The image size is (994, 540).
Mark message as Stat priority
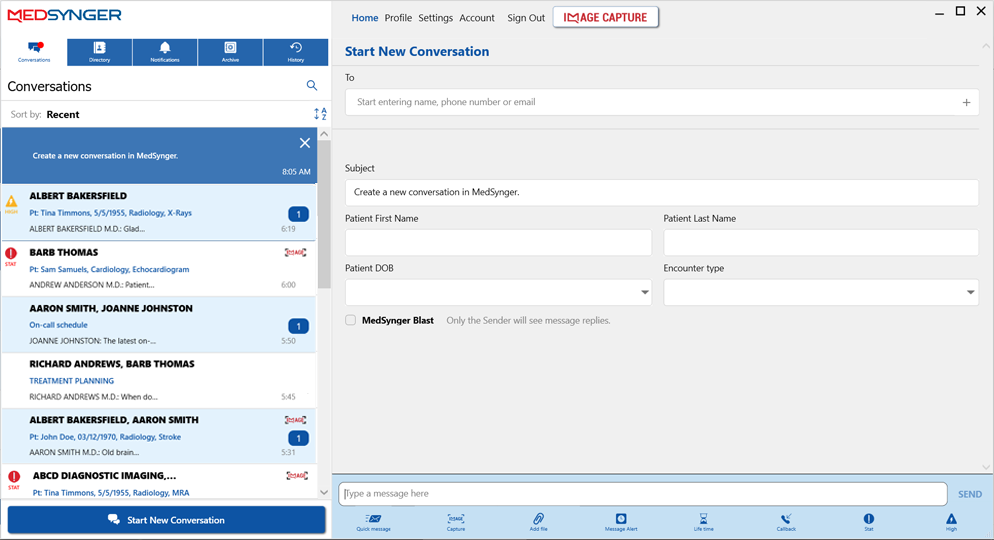point(868,522)
